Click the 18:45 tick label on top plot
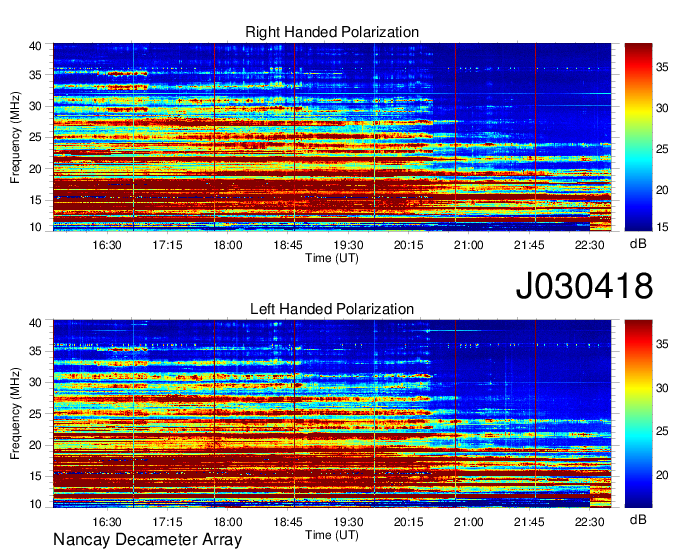This screenshot has height=552, width=680. point(288,245)
